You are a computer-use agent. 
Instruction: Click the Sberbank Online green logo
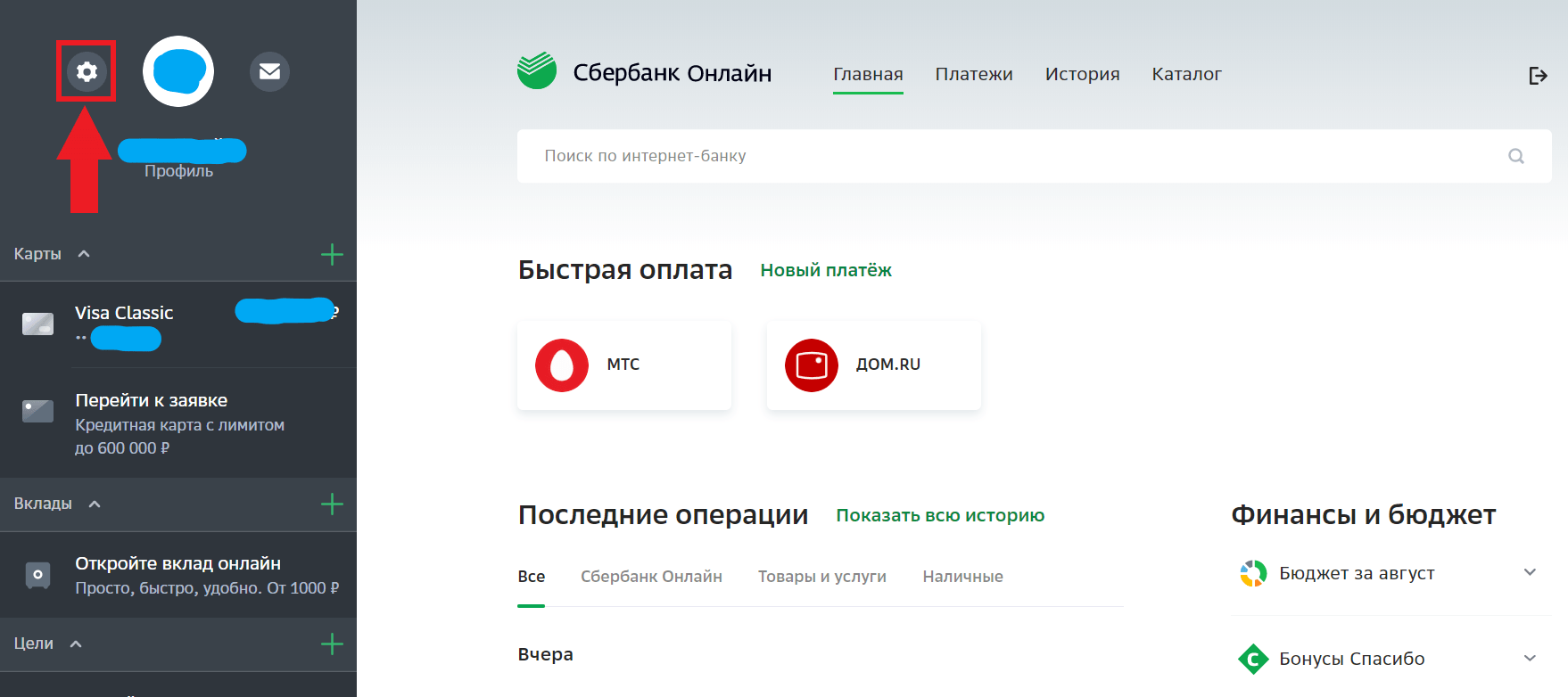[x=537, y=71]
